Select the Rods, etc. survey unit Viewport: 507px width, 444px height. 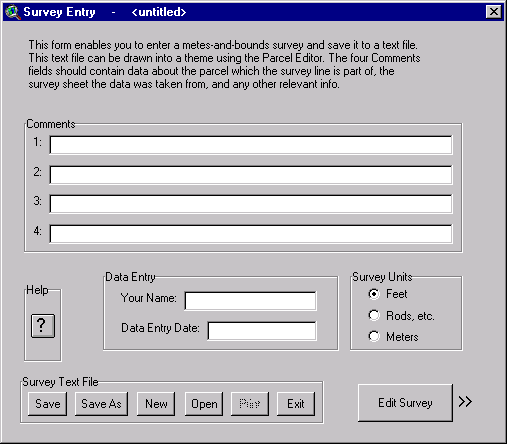pos(374,315)
